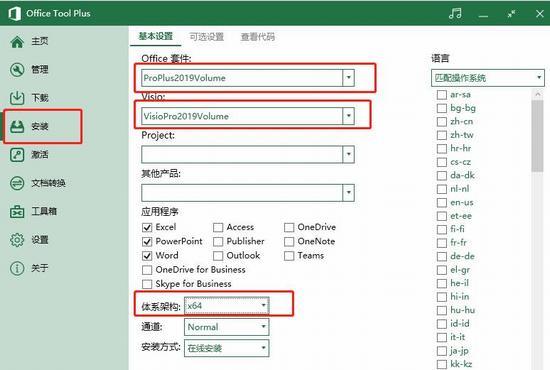Open the manage (管理) wrench icon

click(x=17, y=69)
